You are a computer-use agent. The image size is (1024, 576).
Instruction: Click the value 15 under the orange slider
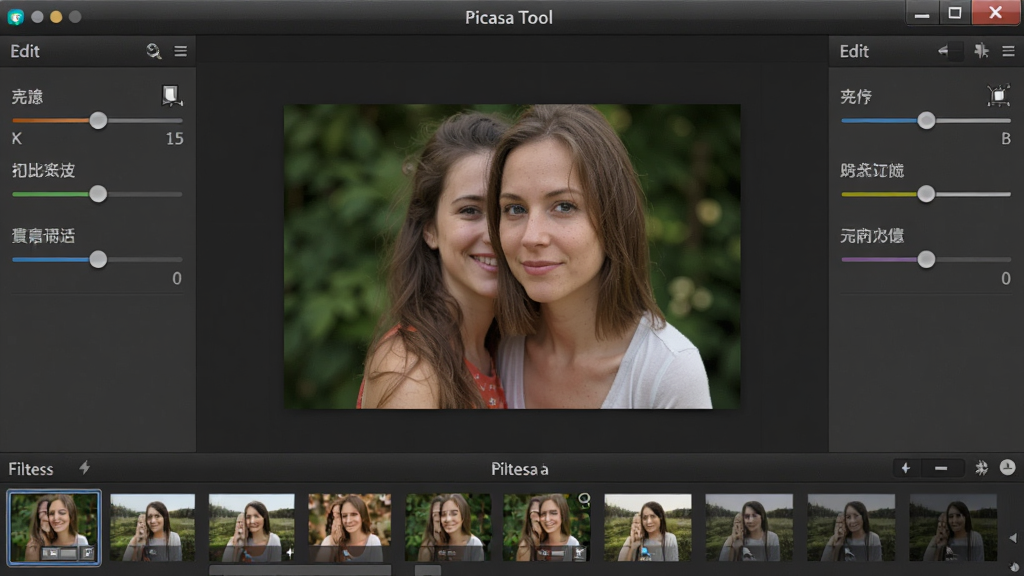pyautogui.click(x=174, y=138)
